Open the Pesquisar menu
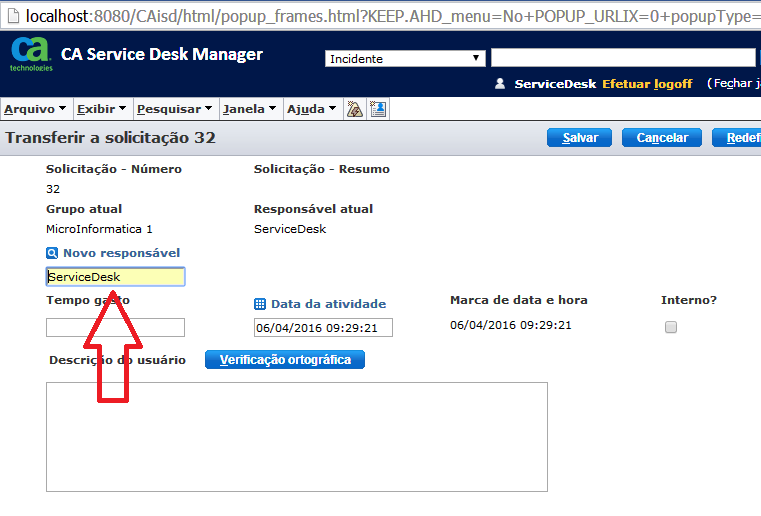761x516 pixels. [x=175, y=109]
